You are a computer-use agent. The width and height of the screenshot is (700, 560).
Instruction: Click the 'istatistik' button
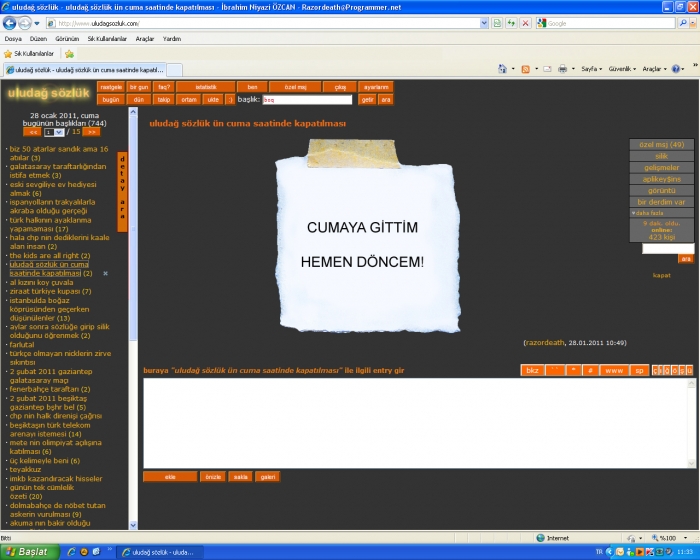pos(206,87)
